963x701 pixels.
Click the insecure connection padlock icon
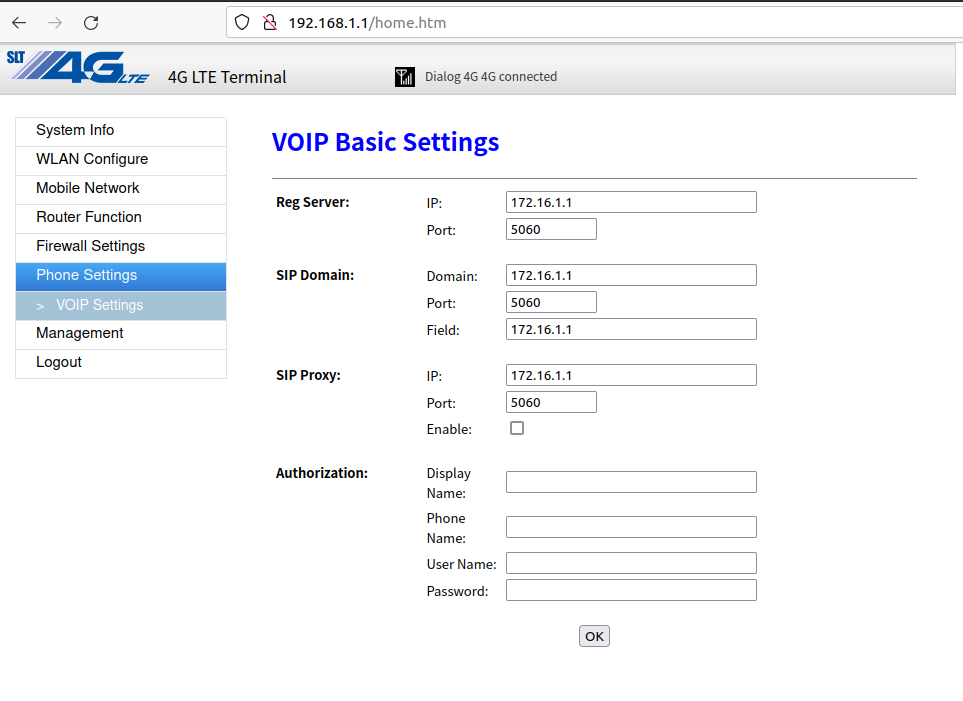click(270, 23)
